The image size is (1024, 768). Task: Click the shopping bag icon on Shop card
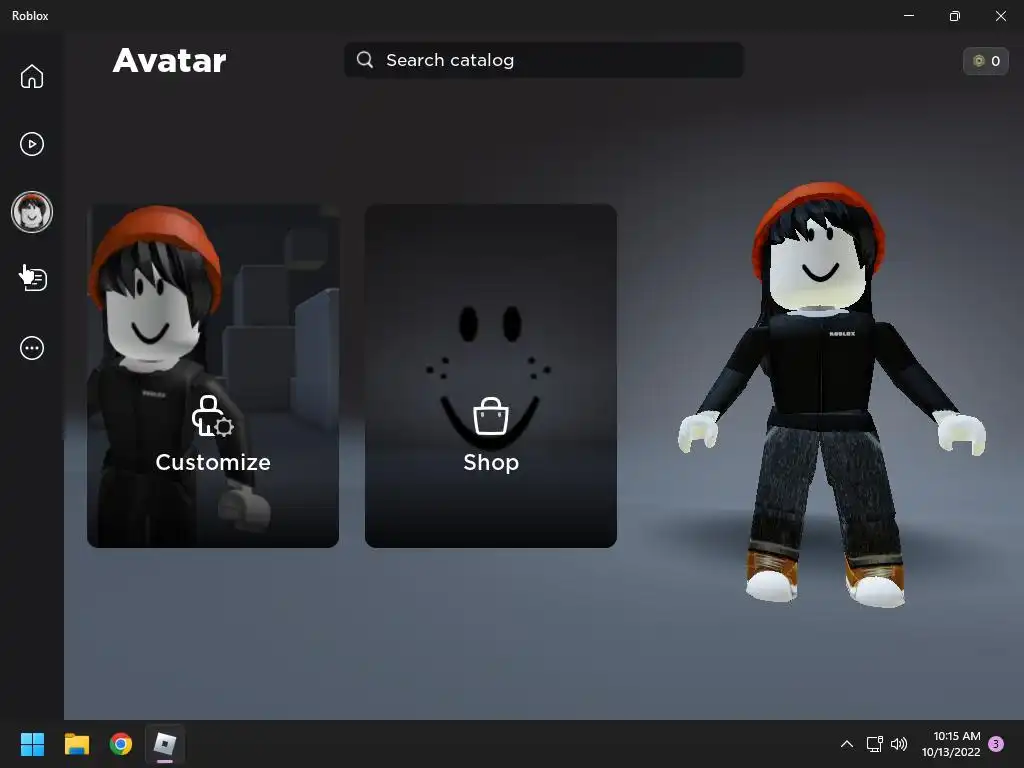click(490, 416)
